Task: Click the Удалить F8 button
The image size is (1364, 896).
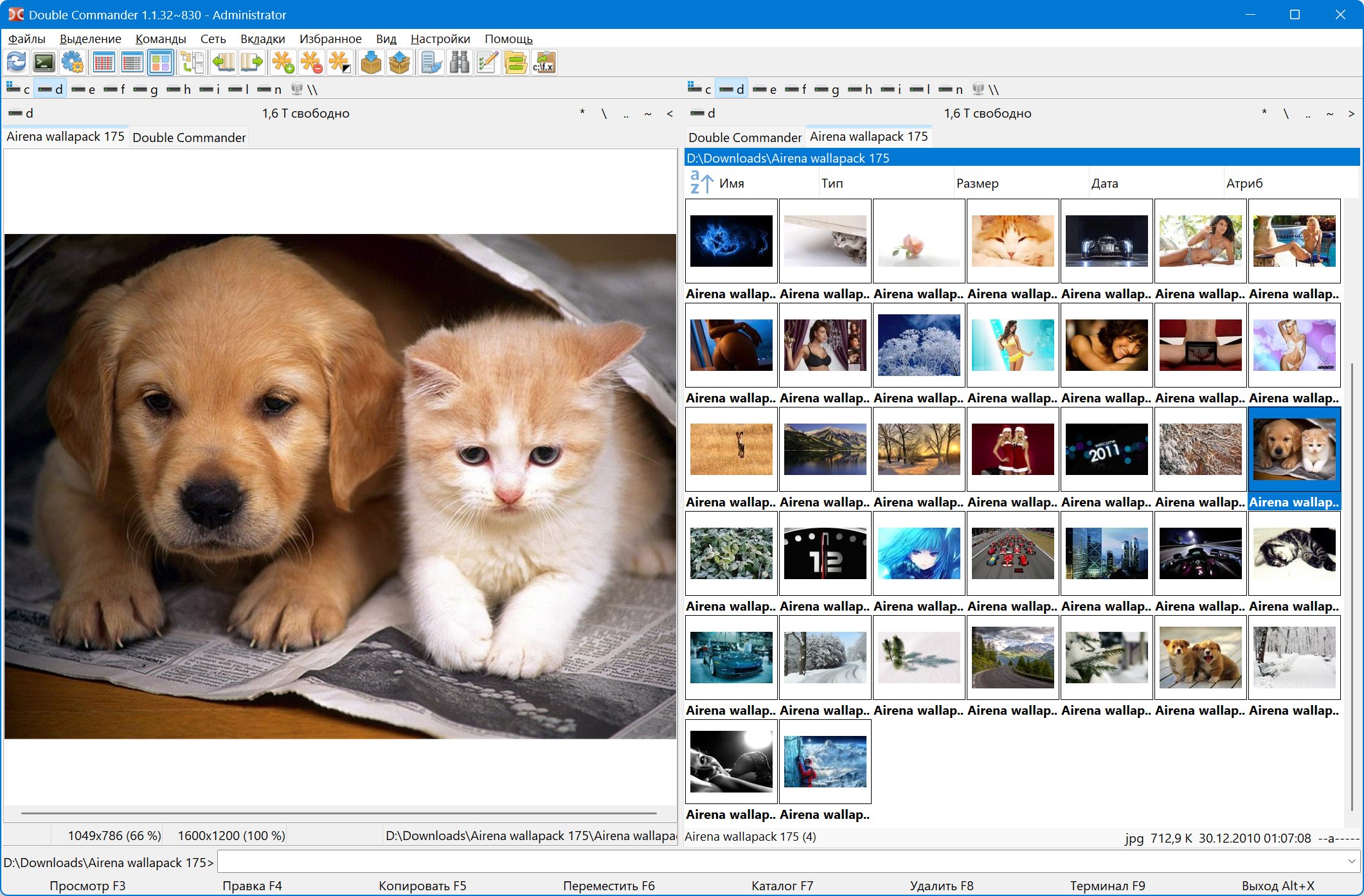Action: [941, 886]
